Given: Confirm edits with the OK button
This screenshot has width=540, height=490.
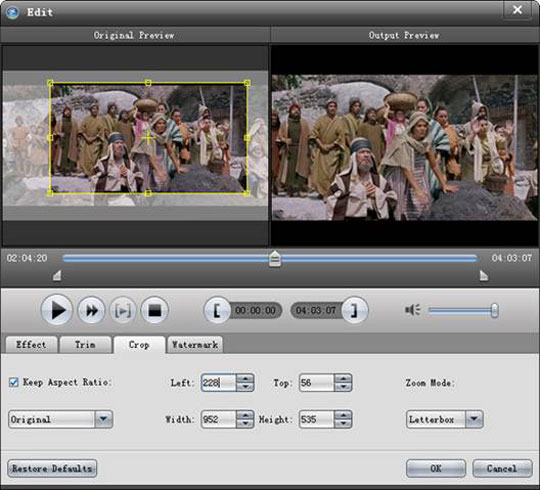Looking at the screenshot, I should [x=436, y=468].
